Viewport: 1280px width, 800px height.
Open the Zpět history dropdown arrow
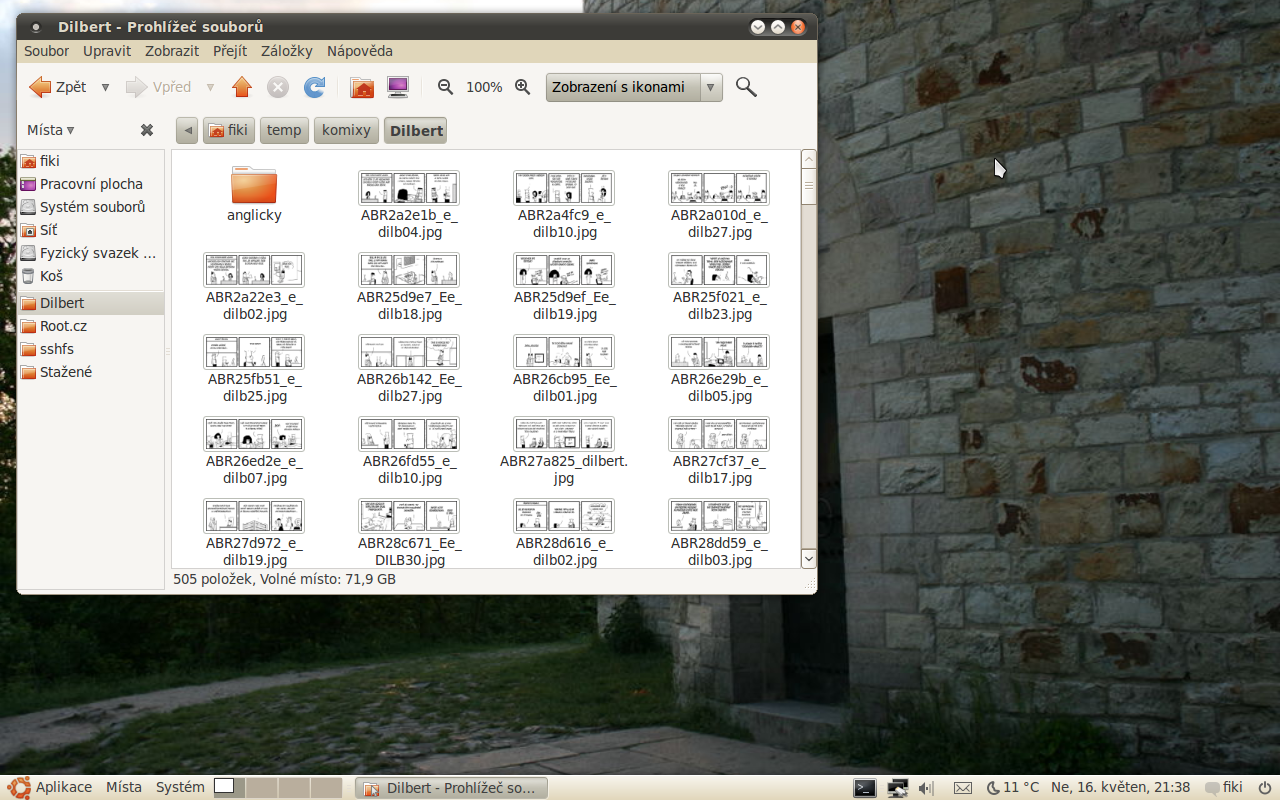point(105,87)
